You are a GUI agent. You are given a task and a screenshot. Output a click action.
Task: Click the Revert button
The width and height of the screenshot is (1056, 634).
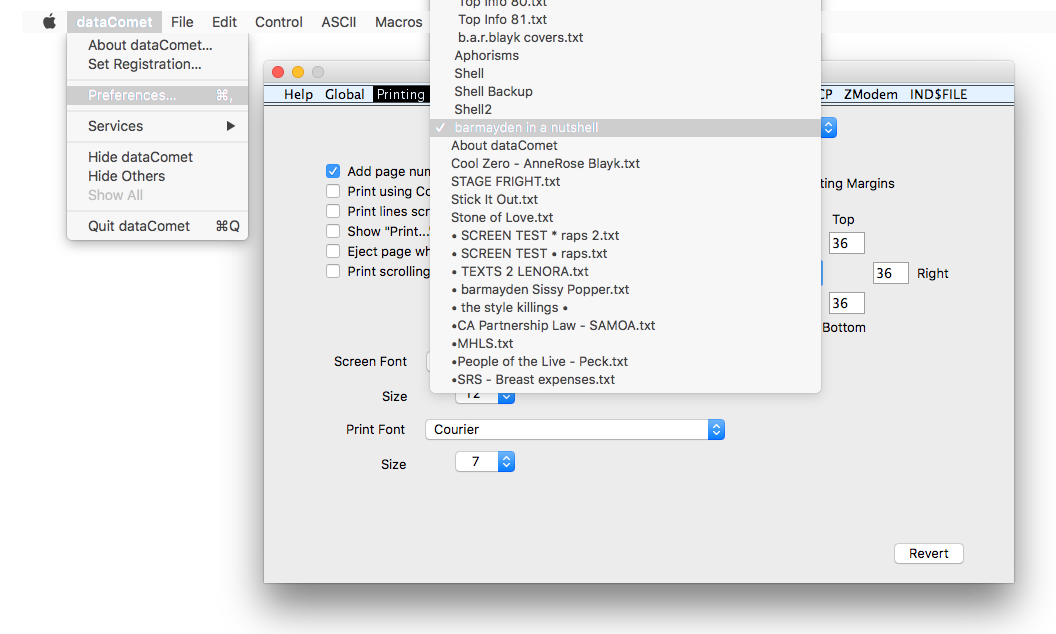929,553
